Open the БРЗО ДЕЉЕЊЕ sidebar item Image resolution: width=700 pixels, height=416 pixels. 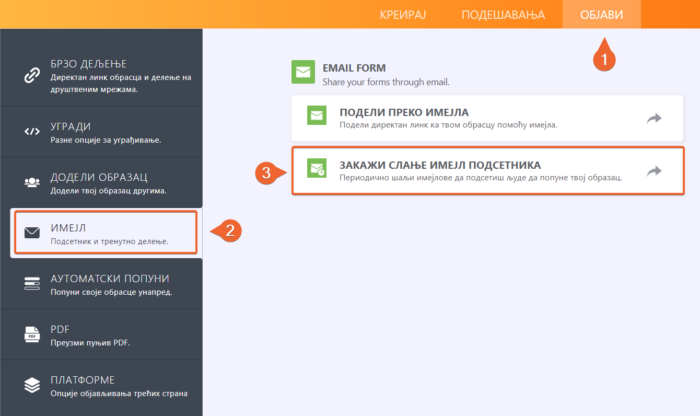click(101, 68)
